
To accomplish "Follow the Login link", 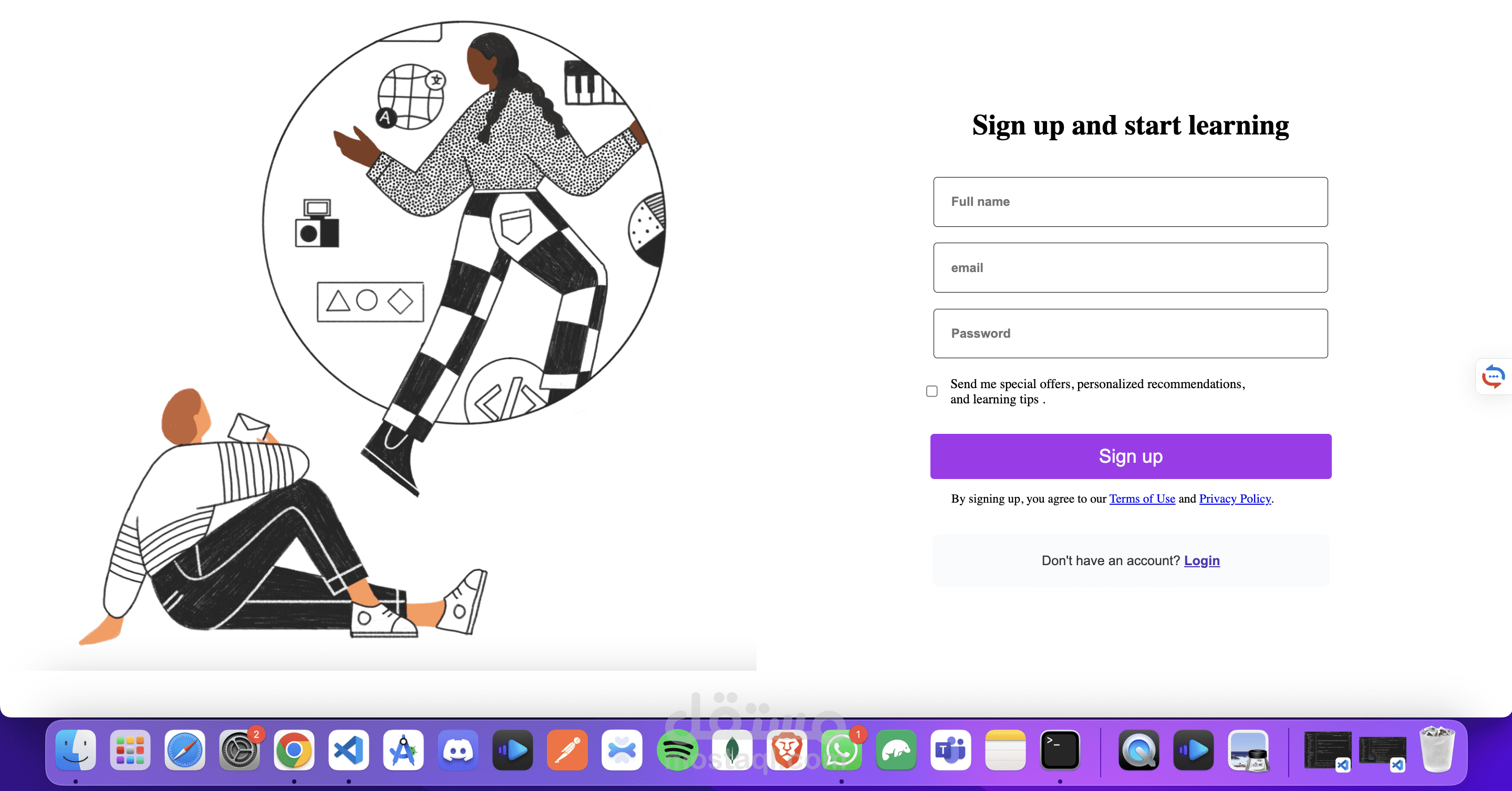I will pos(1202,561).
